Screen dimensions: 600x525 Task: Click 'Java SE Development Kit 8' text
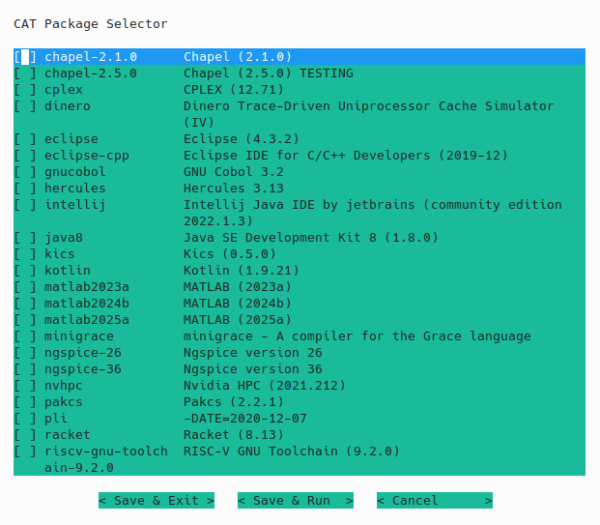click(280, 238)
